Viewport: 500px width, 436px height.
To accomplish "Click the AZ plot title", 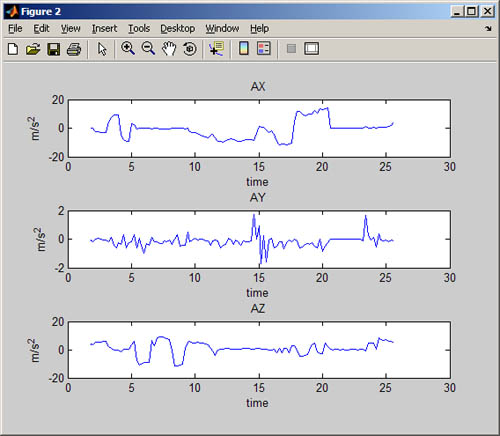I will [x=258, y=308].
